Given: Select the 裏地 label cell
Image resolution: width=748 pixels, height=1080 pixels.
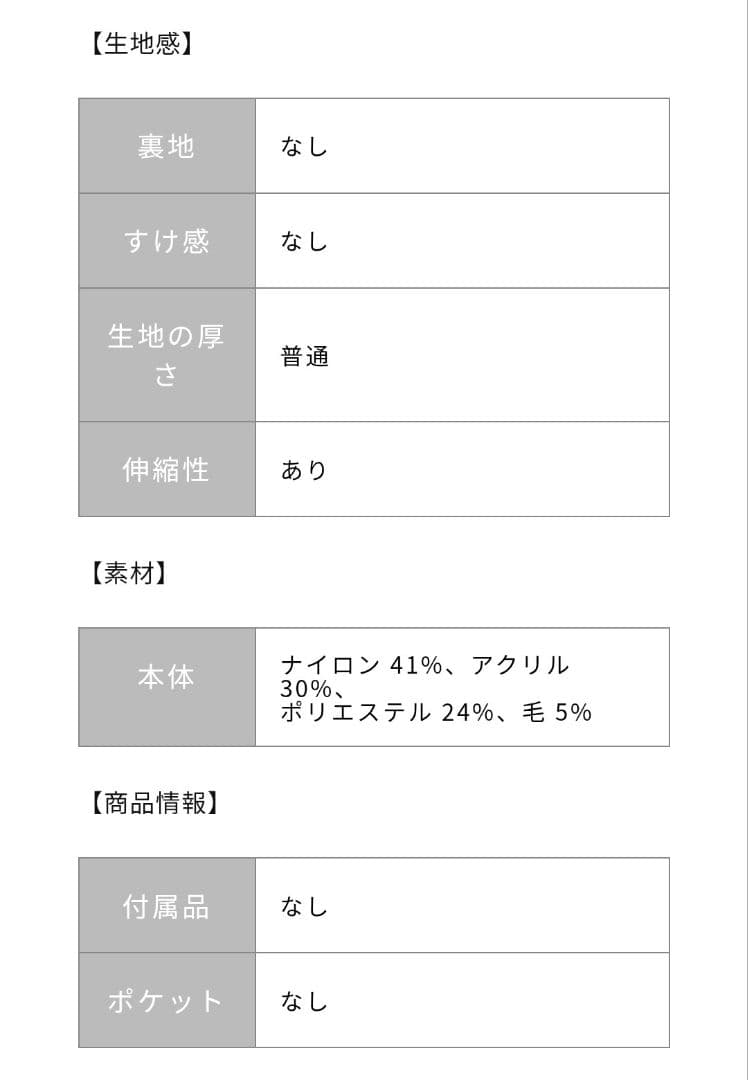Looking at the screenshot, I should [167, 146].
